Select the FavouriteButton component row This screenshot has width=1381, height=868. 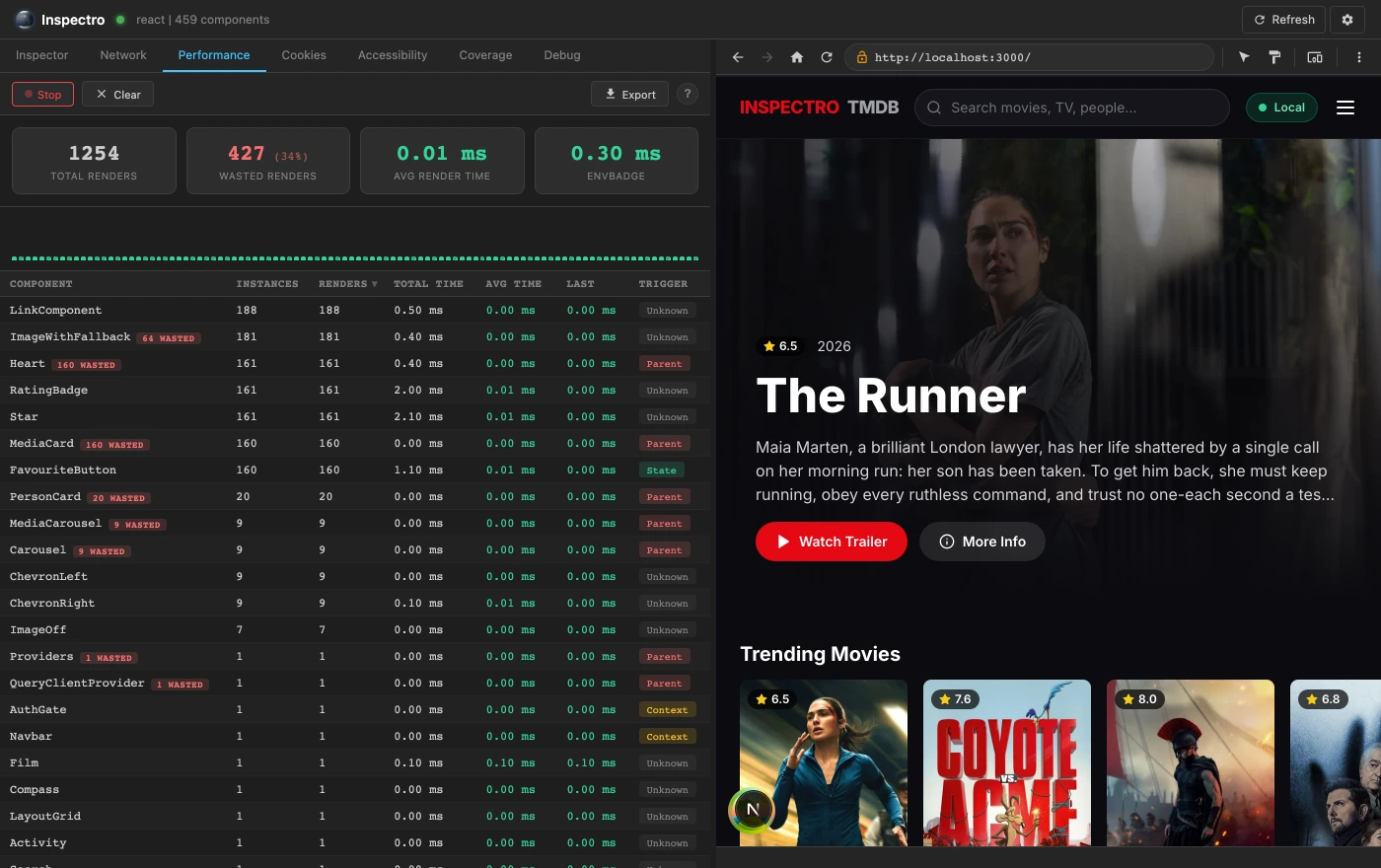pyautogui.click(x=355, y=470)
